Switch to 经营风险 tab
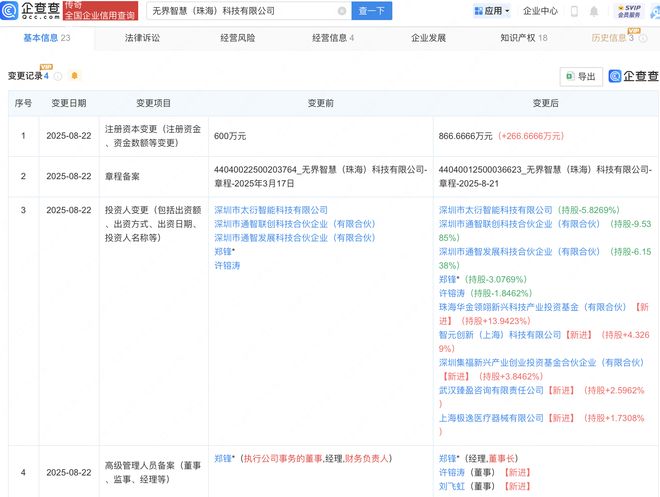 point(238,38)
